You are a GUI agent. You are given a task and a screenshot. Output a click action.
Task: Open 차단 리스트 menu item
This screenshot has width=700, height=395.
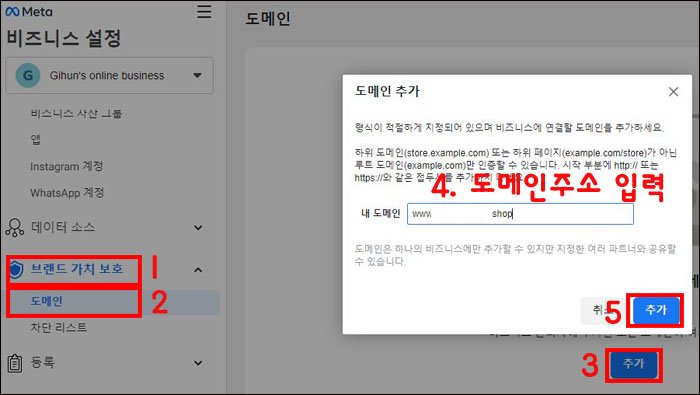[58, 328]
